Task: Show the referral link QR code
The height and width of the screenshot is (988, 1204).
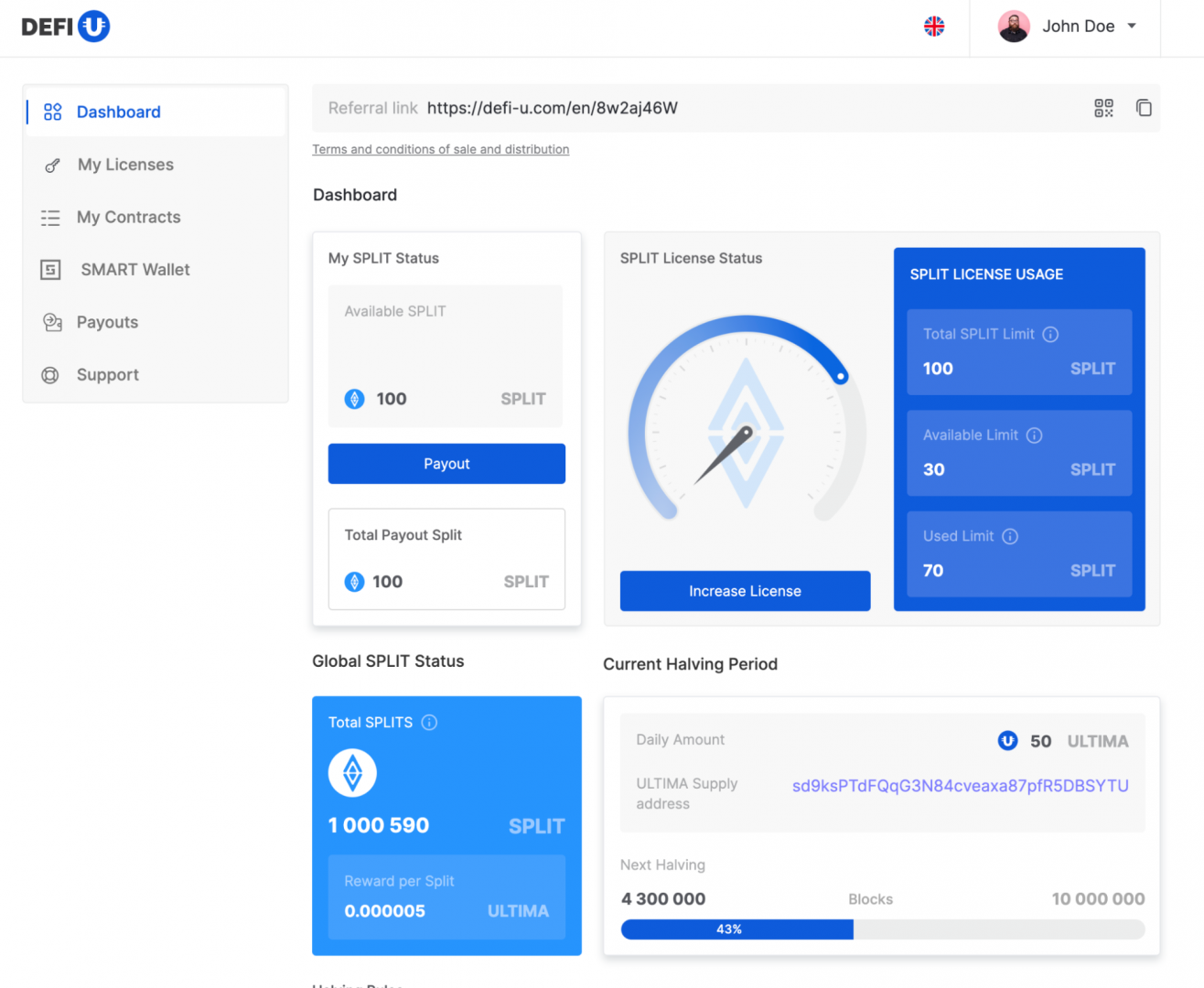Action: tap(1103, 108)
